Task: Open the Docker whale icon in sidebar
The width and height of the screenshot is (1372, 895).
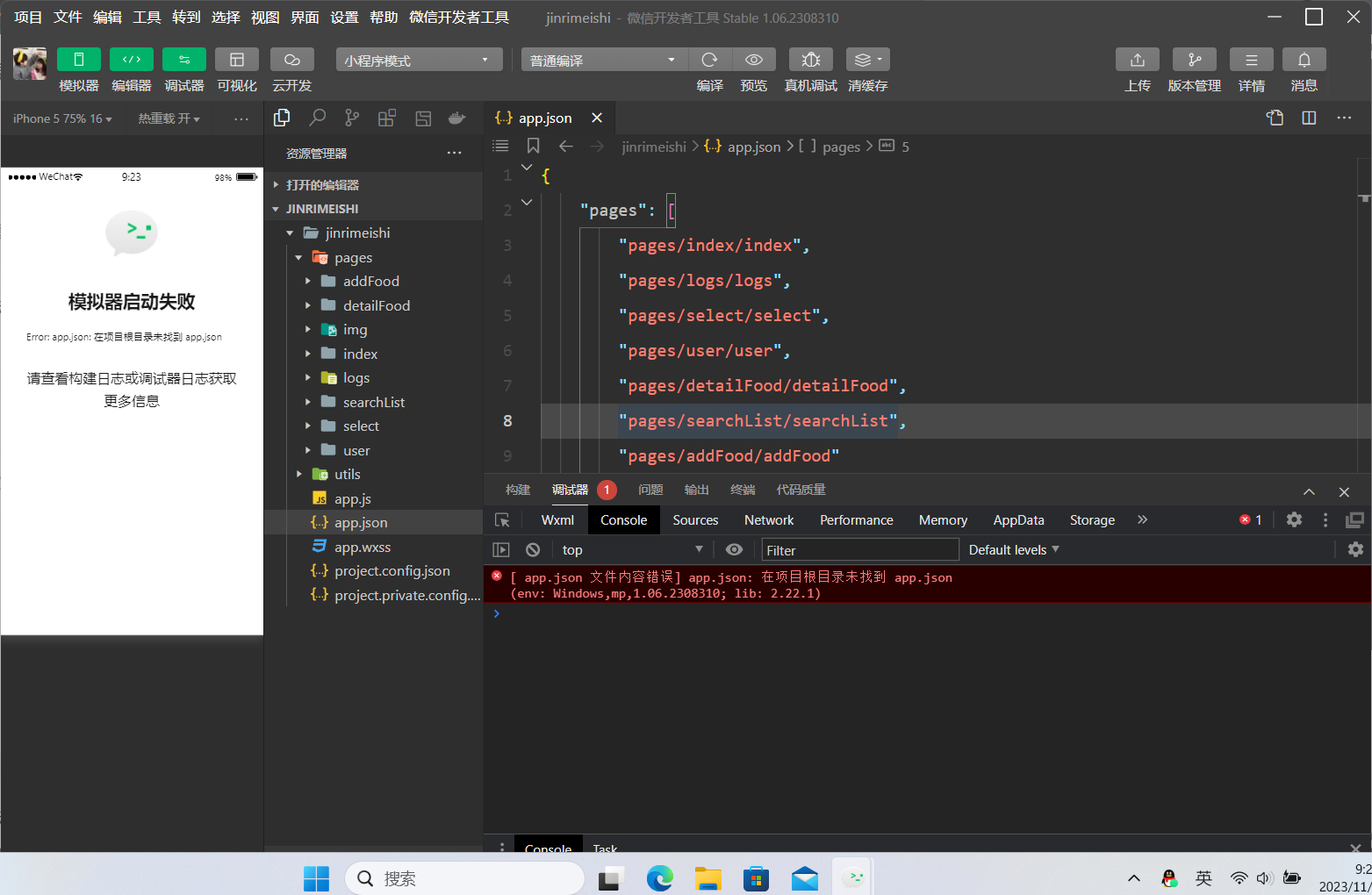Action: click(457, 118)
